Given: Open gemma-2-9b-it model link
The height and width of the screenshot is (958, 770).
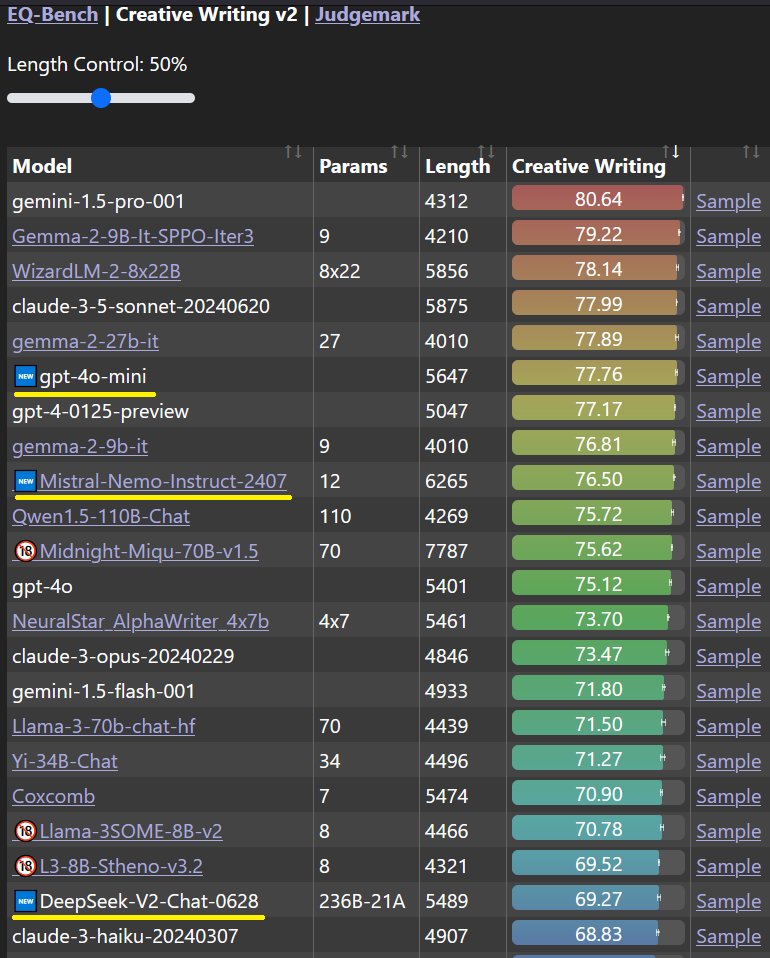Looking at the screenshot, I should (x=79, y=446).
